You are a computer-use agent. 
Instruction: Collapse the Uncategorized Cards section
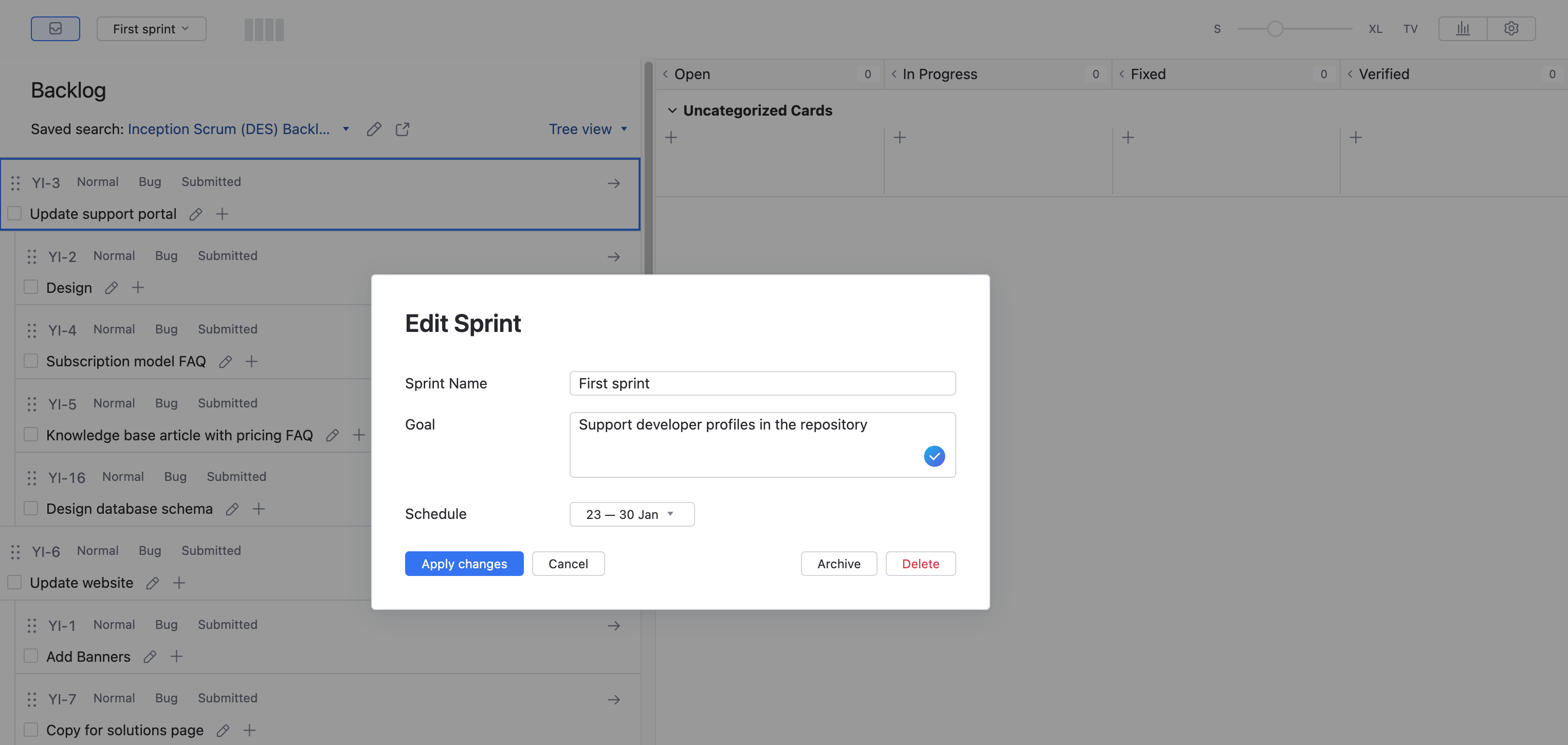671,110
